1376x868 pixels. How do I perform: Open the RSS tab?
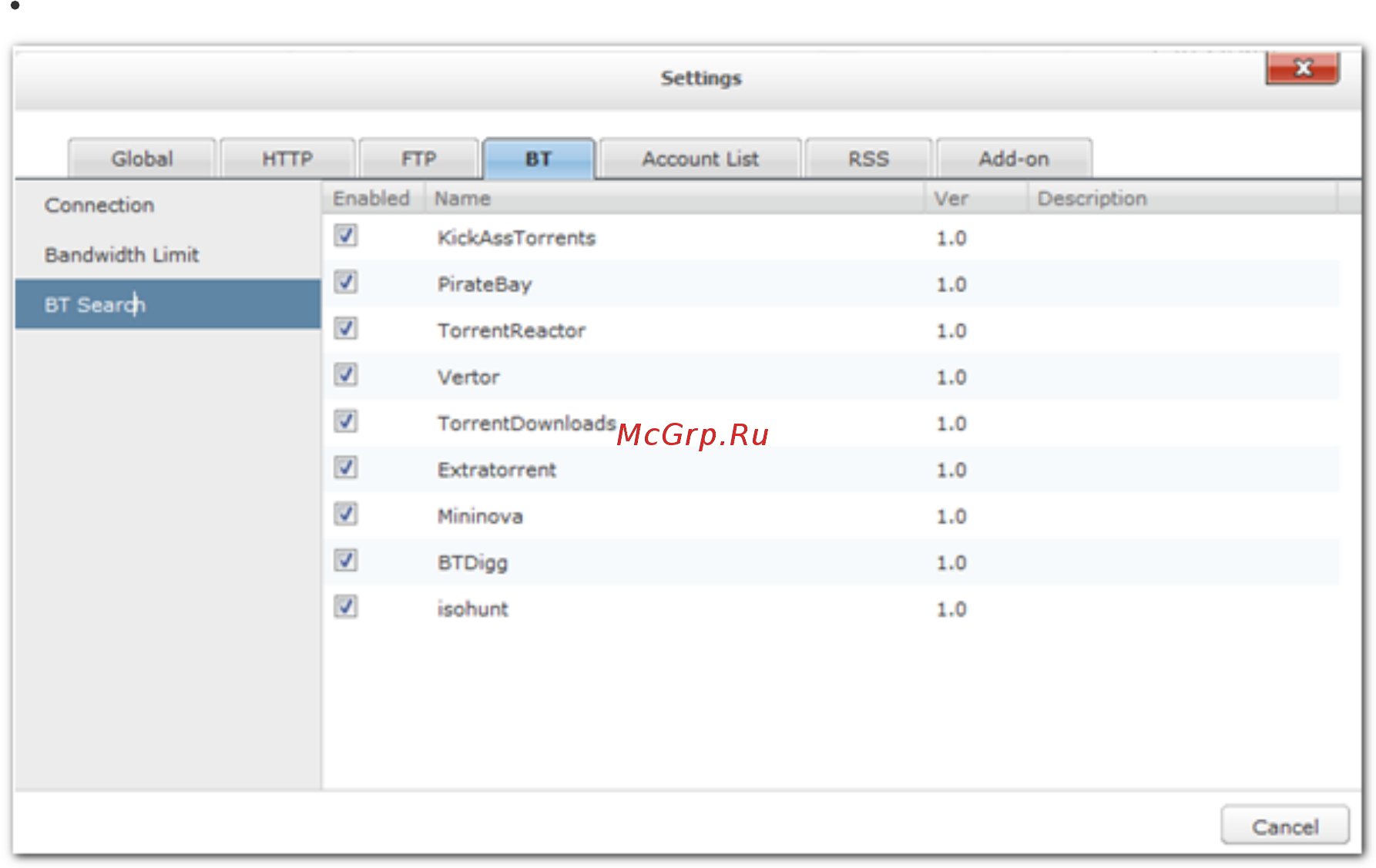pos(868,159)
